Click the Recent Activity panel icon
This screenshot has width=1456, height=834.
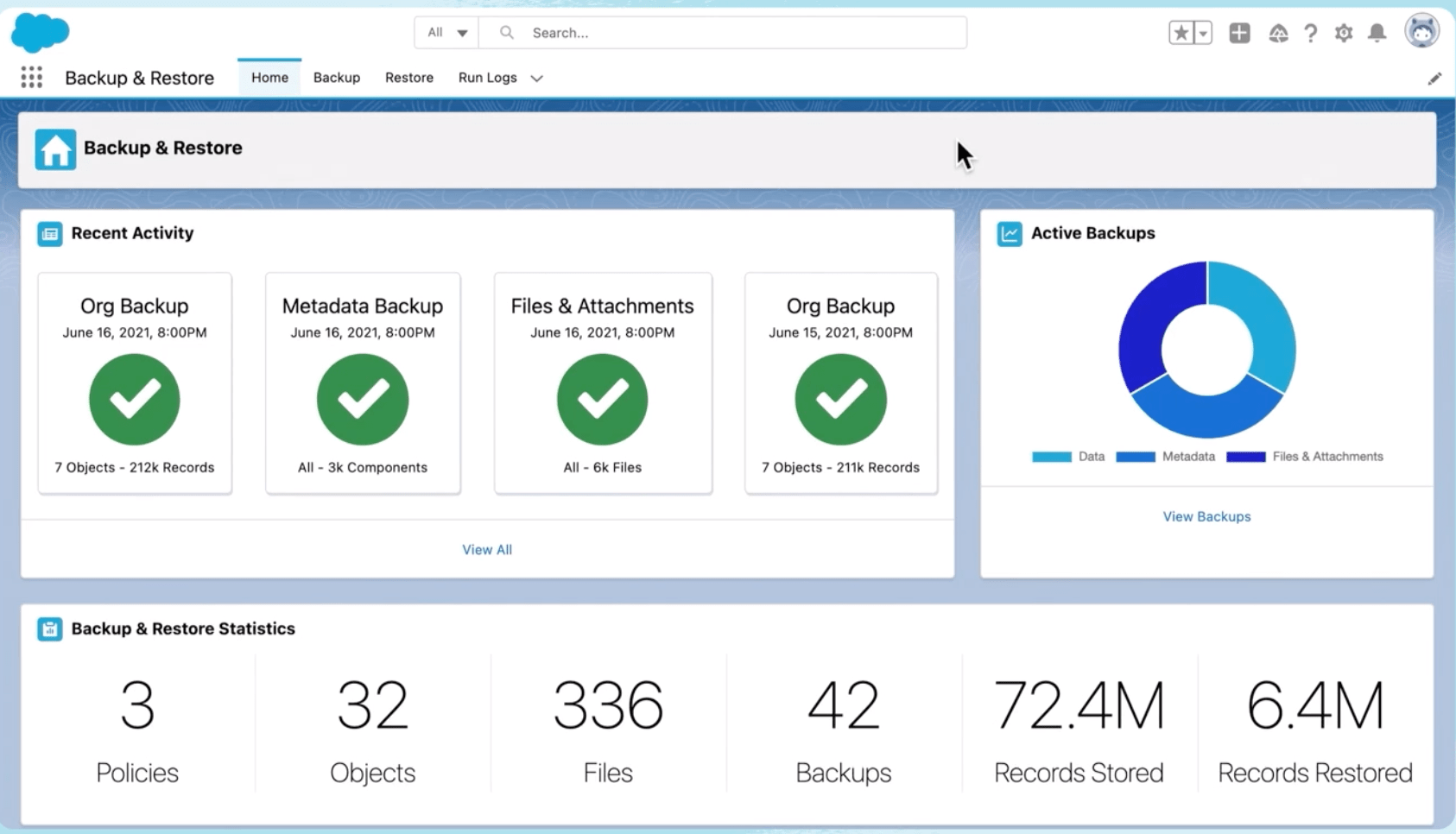pos(50,234)
